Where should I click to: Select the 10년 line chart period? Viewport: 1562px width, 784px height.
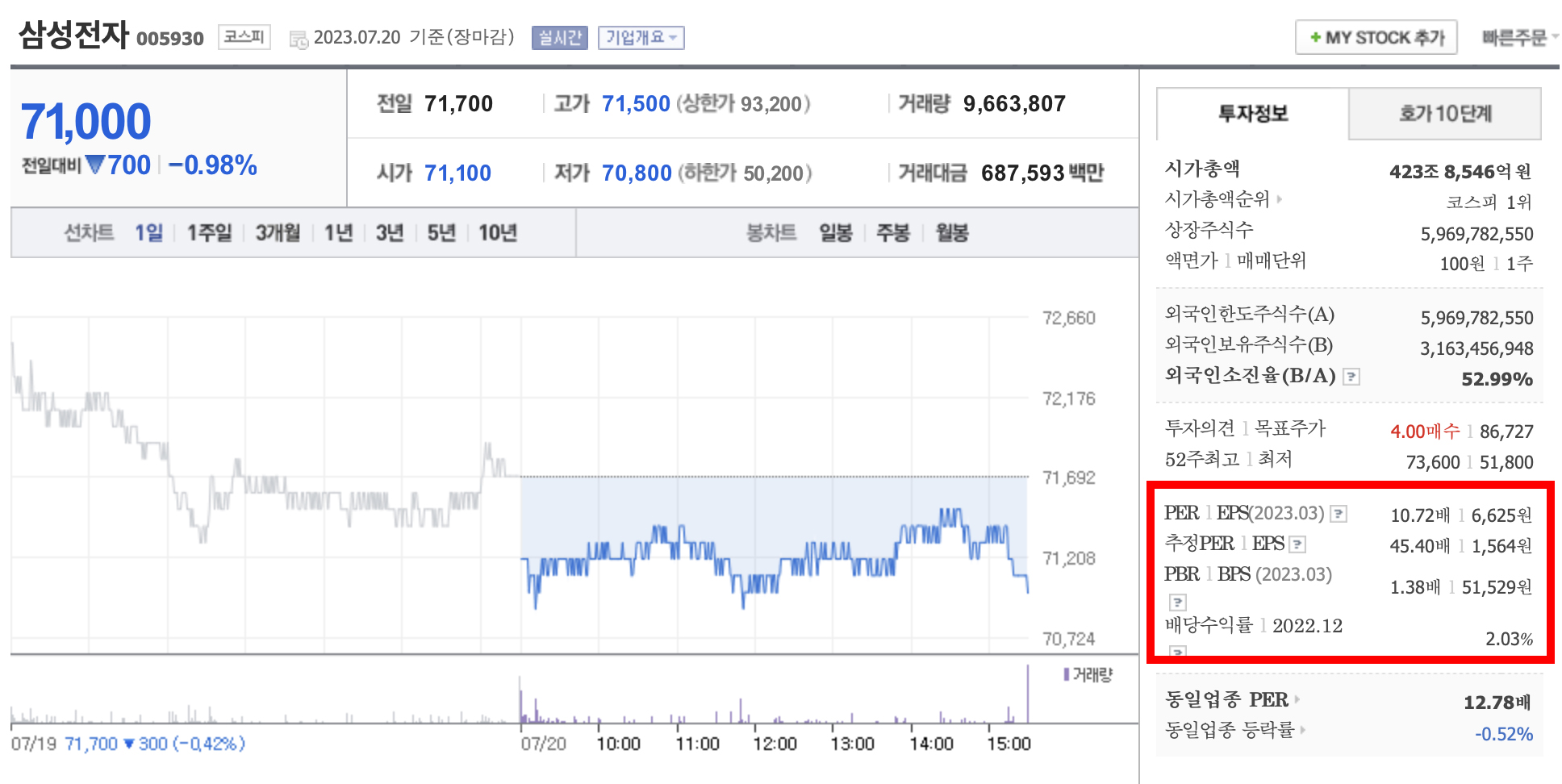tap(498, 233)
